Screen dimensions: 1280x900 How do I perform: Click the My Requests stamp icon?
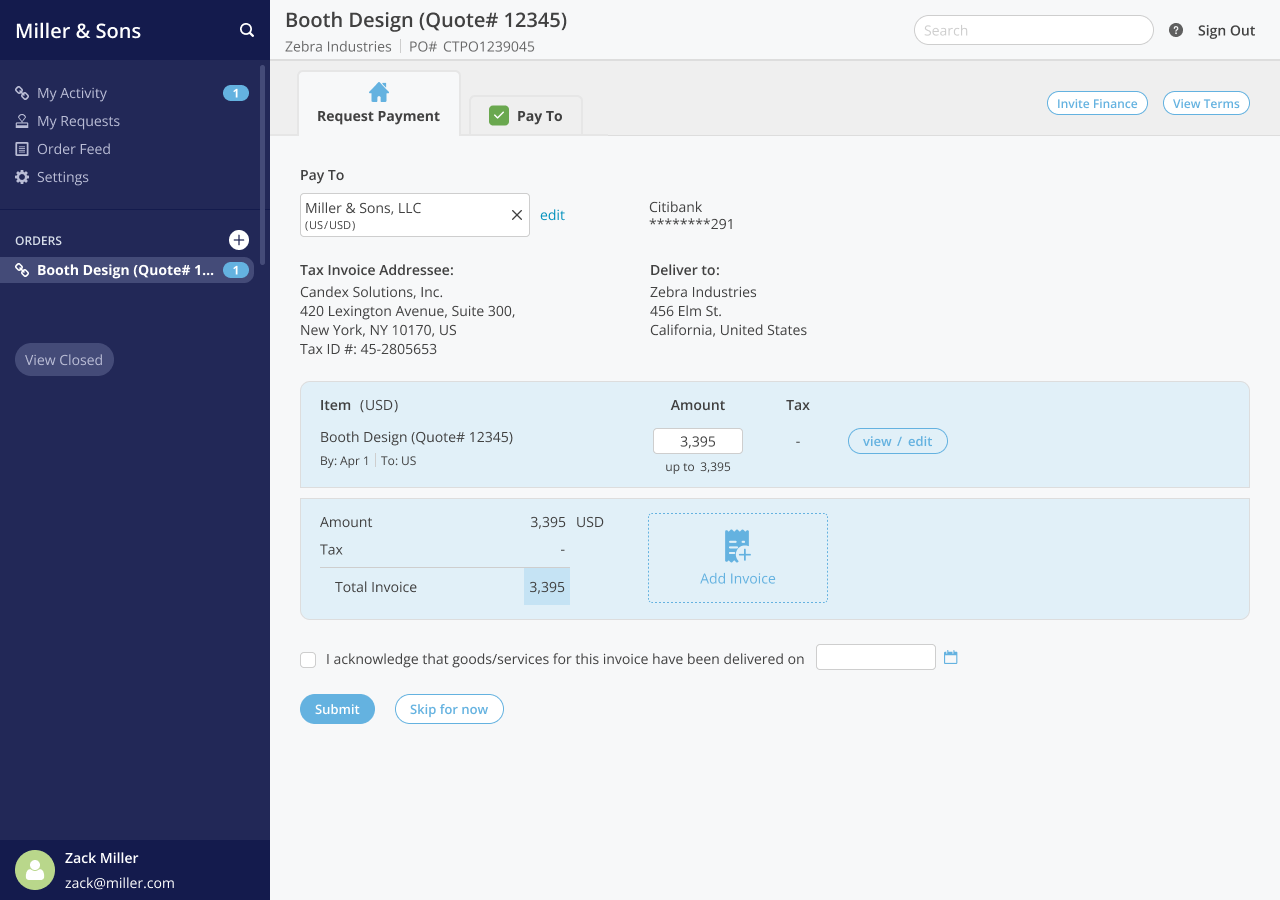coord(22,121)
